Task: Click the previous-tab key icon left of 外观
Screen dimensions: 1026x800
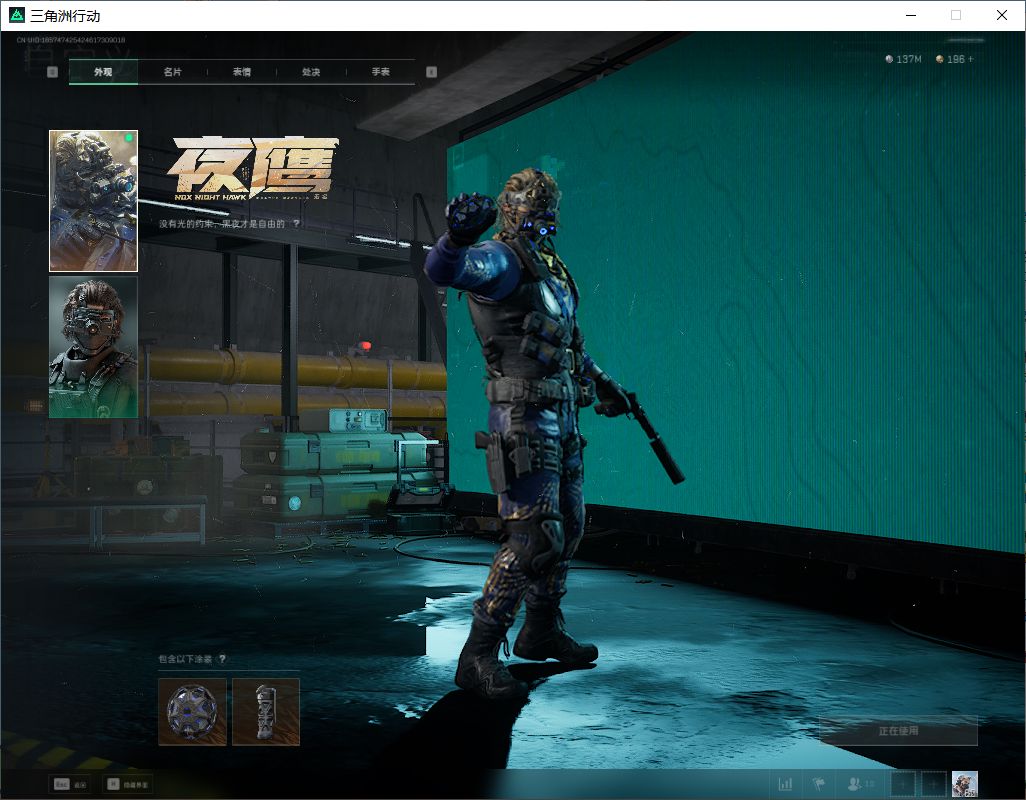Action: pyautogui.click(x=52, y=72)
